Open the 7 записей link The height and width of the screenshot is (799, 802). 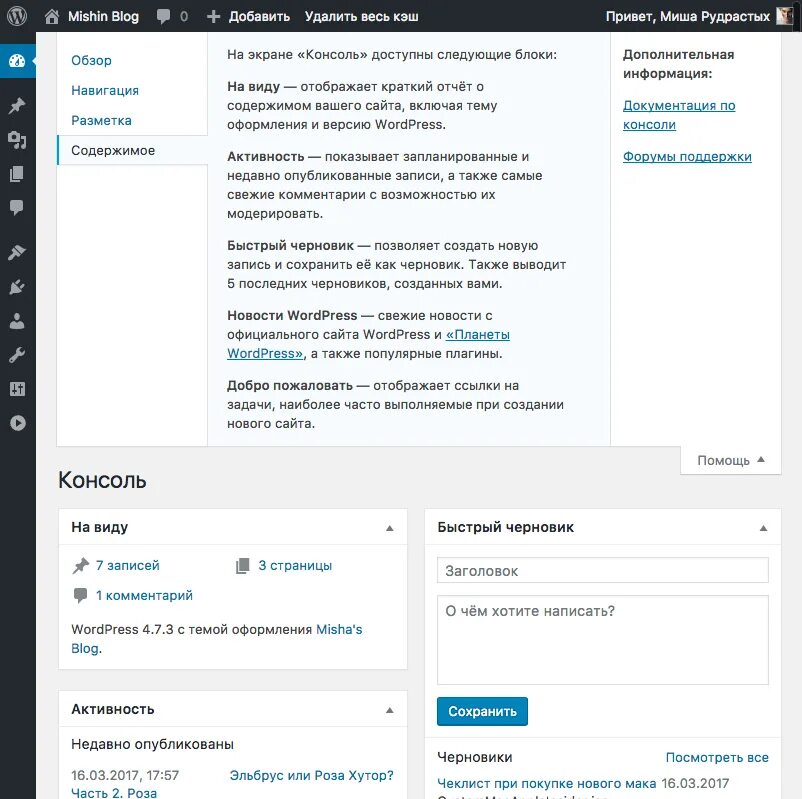(x=128, y=565)
